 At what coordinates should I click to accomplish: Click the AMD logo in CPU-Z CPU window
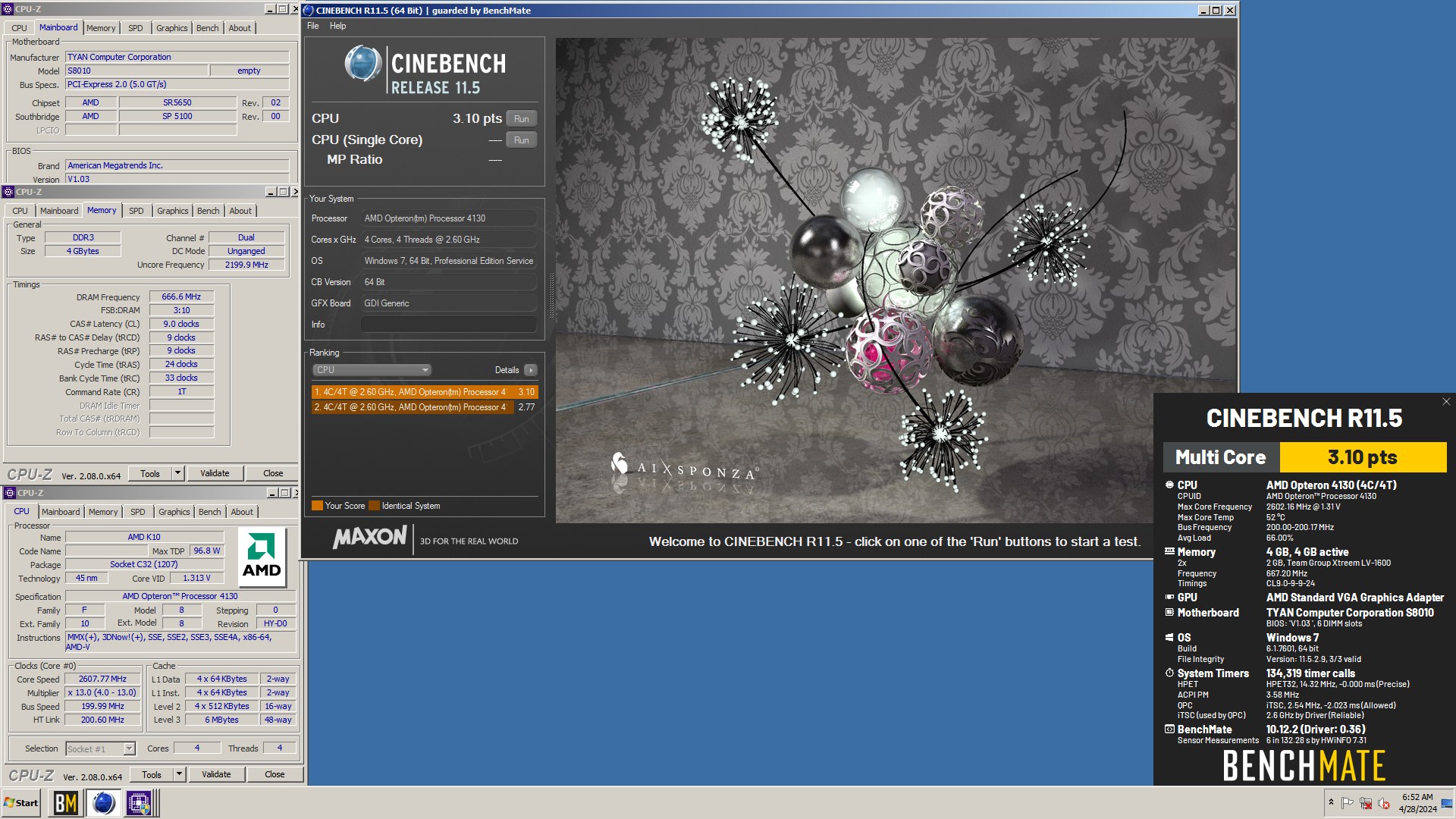[262, 557]
